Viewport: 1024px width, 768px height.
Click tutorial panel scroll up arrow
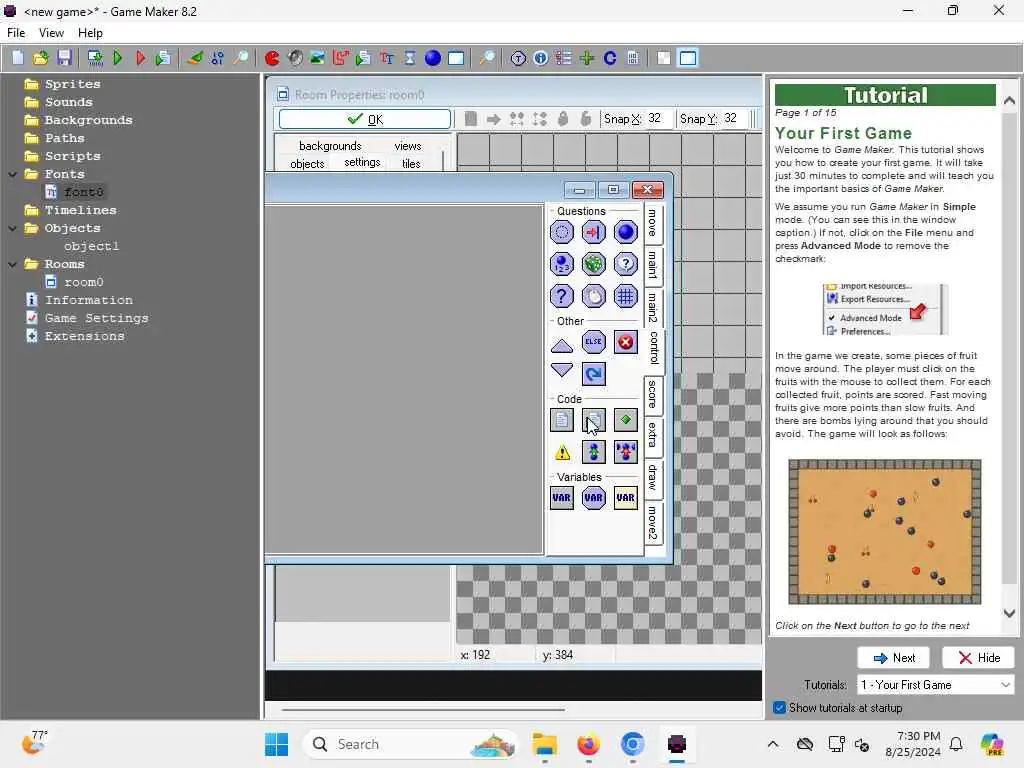click(x=1009, y=100)
